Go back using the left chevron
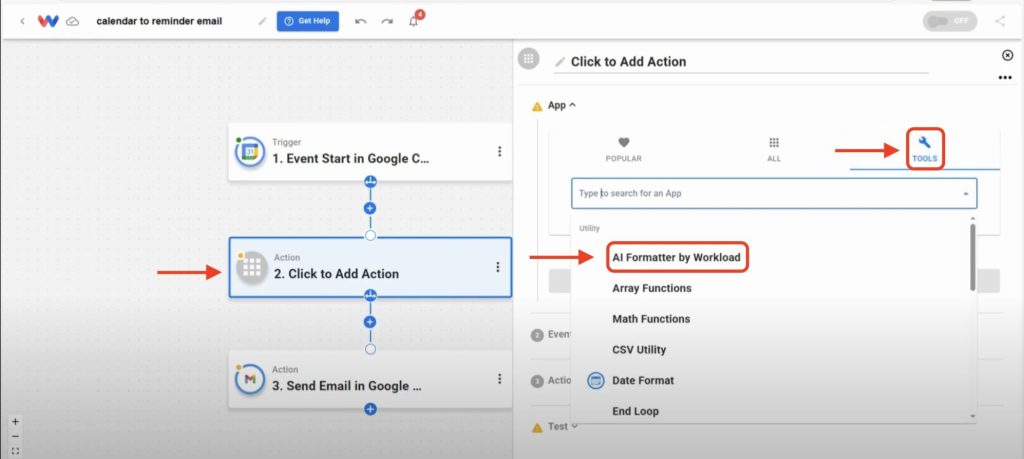This screenshot has height=459, width=1024. 22,21
